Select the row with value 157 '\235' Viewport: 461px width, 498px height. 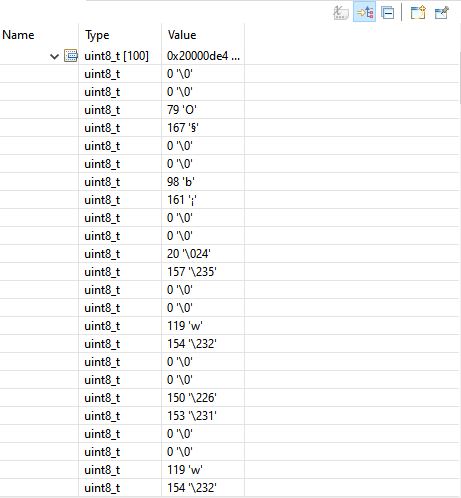[230, 272]
